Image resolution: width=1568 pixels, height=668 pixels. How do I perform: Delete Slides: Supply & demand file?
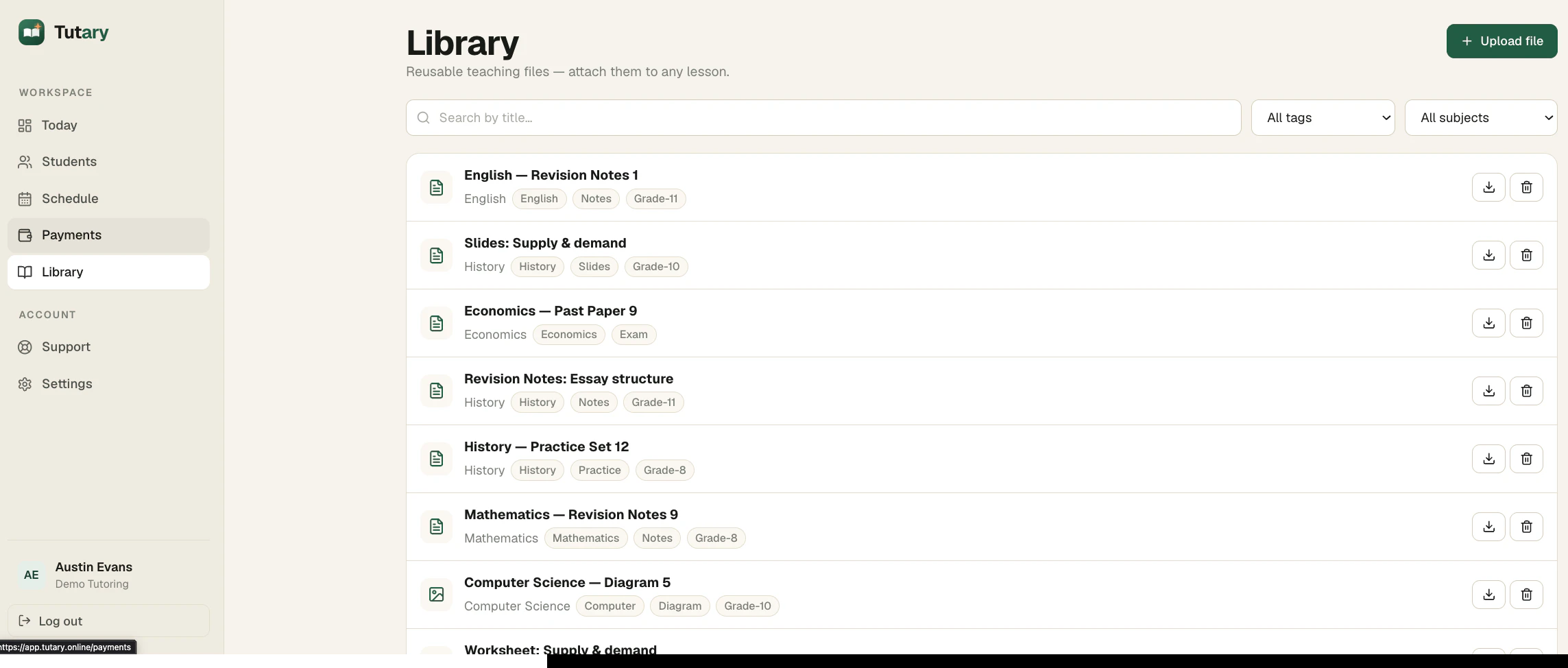[1526, 255]
